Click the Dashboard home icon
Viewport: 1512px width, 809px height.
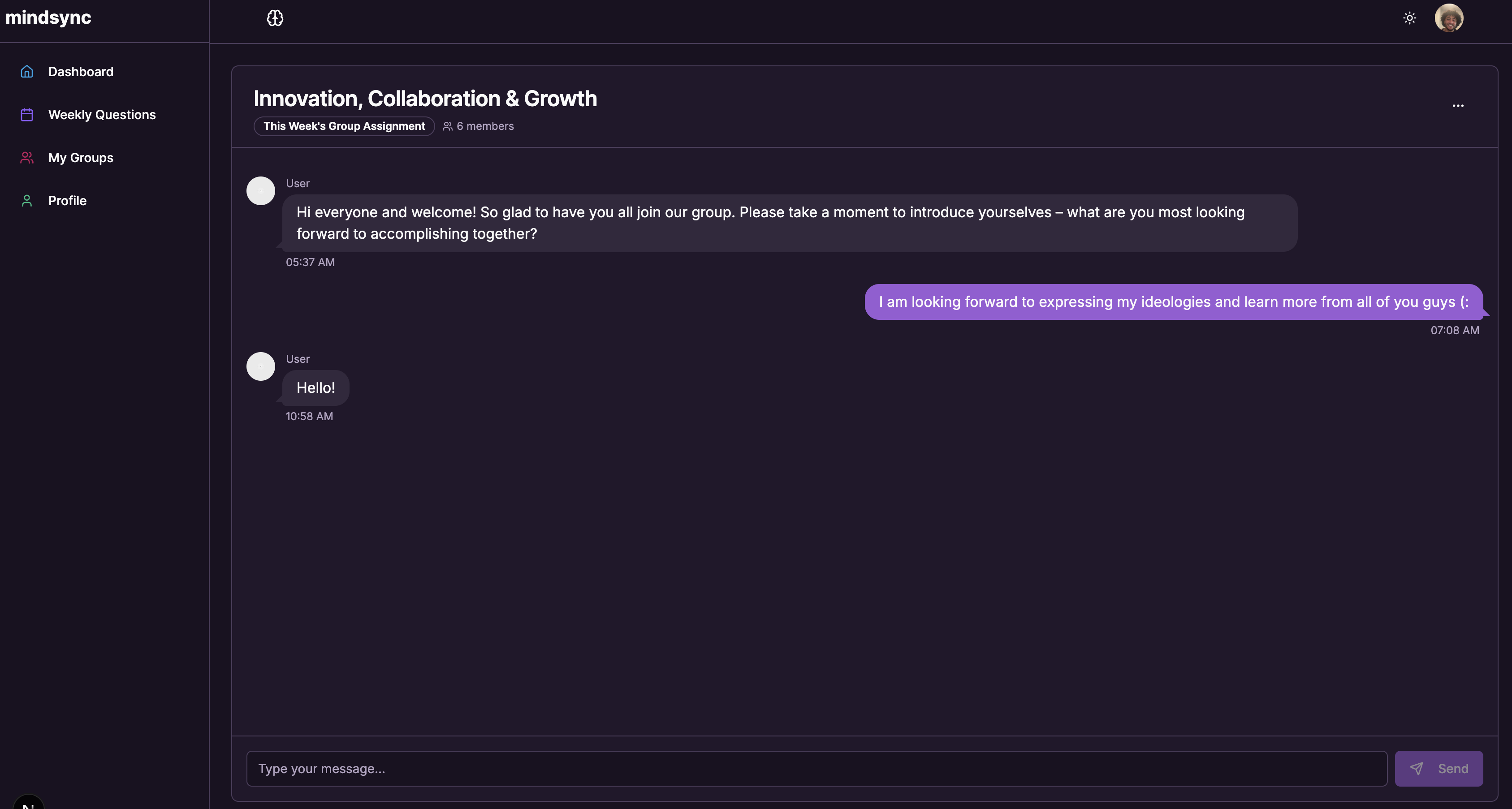click(27, 72)
